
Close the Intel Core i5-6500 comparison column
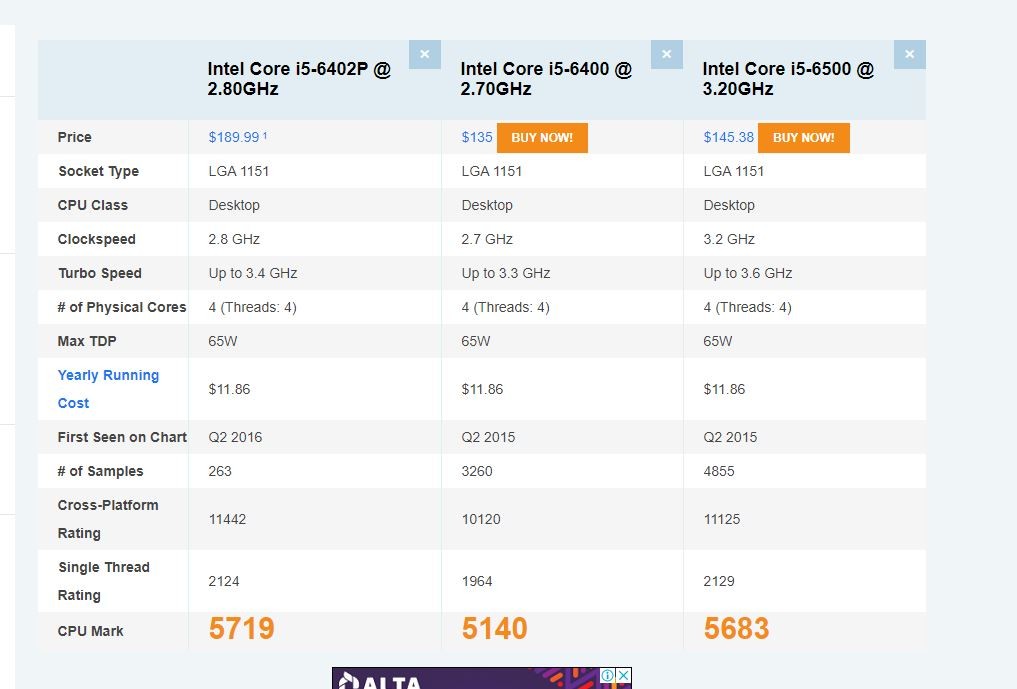tap(910, 54)
